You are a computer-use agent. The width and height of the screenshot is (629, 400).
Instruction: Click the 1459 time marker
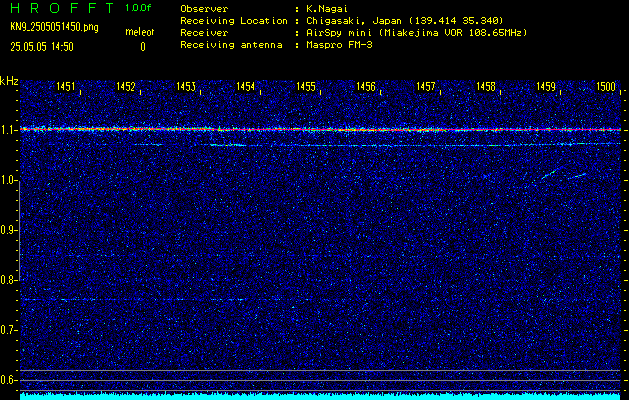pyautogui.click(x=546, y=87)
